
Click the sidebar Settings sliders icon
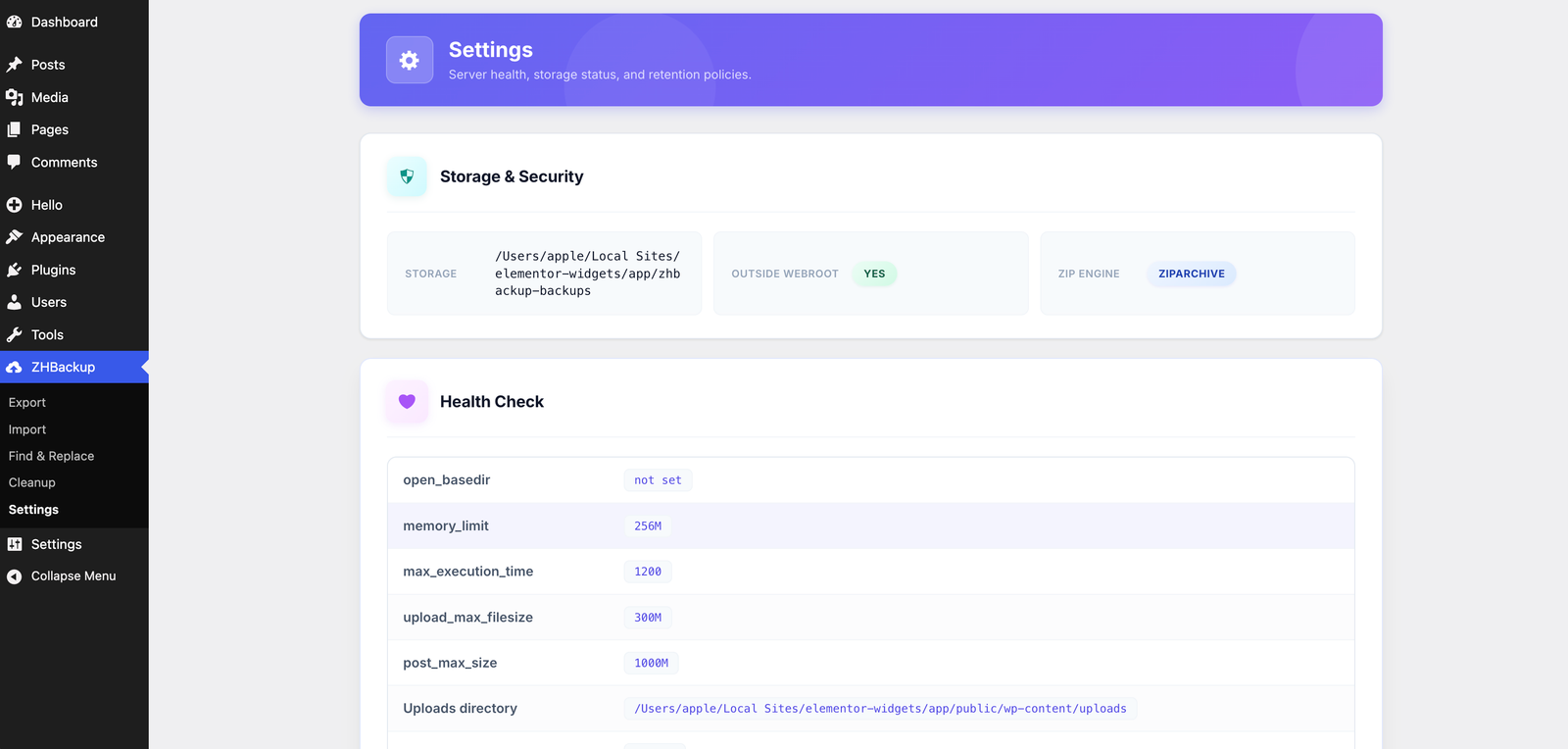(x=15, y=544)
